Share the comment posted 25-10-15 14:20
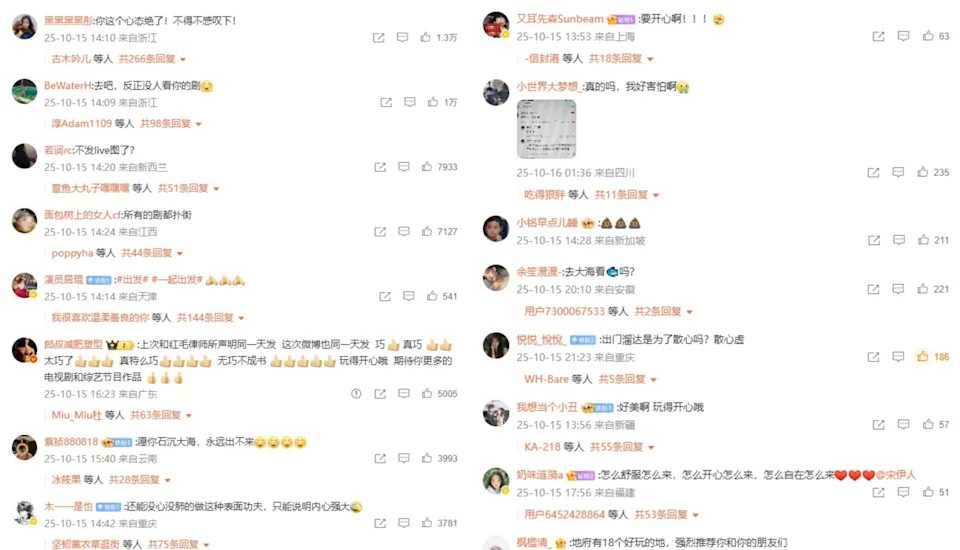This screenshot has height=550, width=960. coord(380,167)
